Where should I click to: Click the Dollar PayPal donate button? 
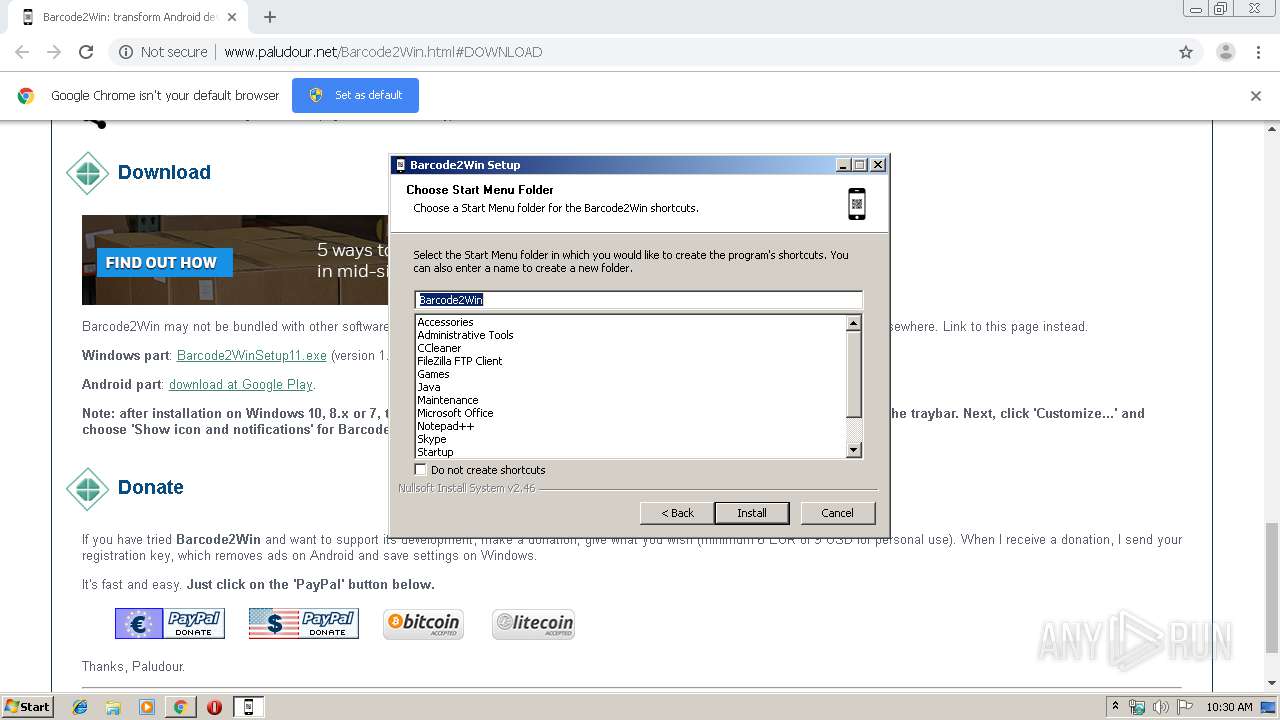(304, 624)
